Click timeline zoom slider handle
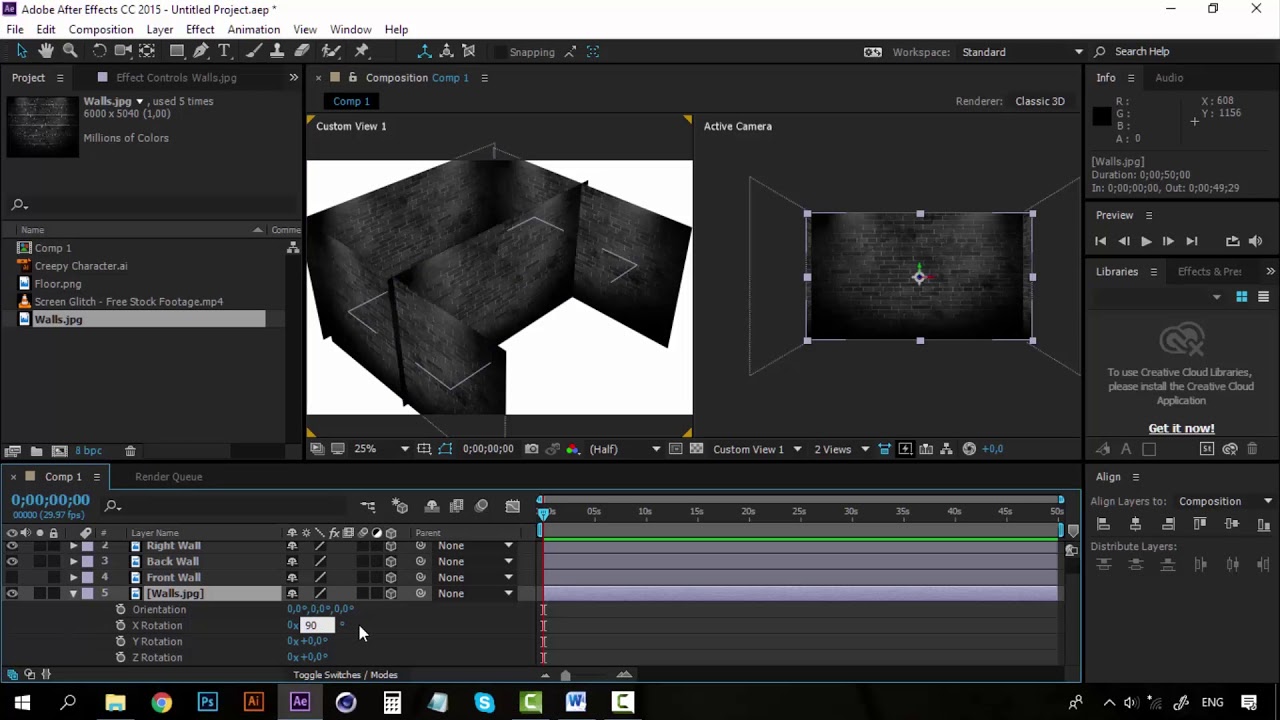Screen dimensions: 1280x720 [565, 675]
